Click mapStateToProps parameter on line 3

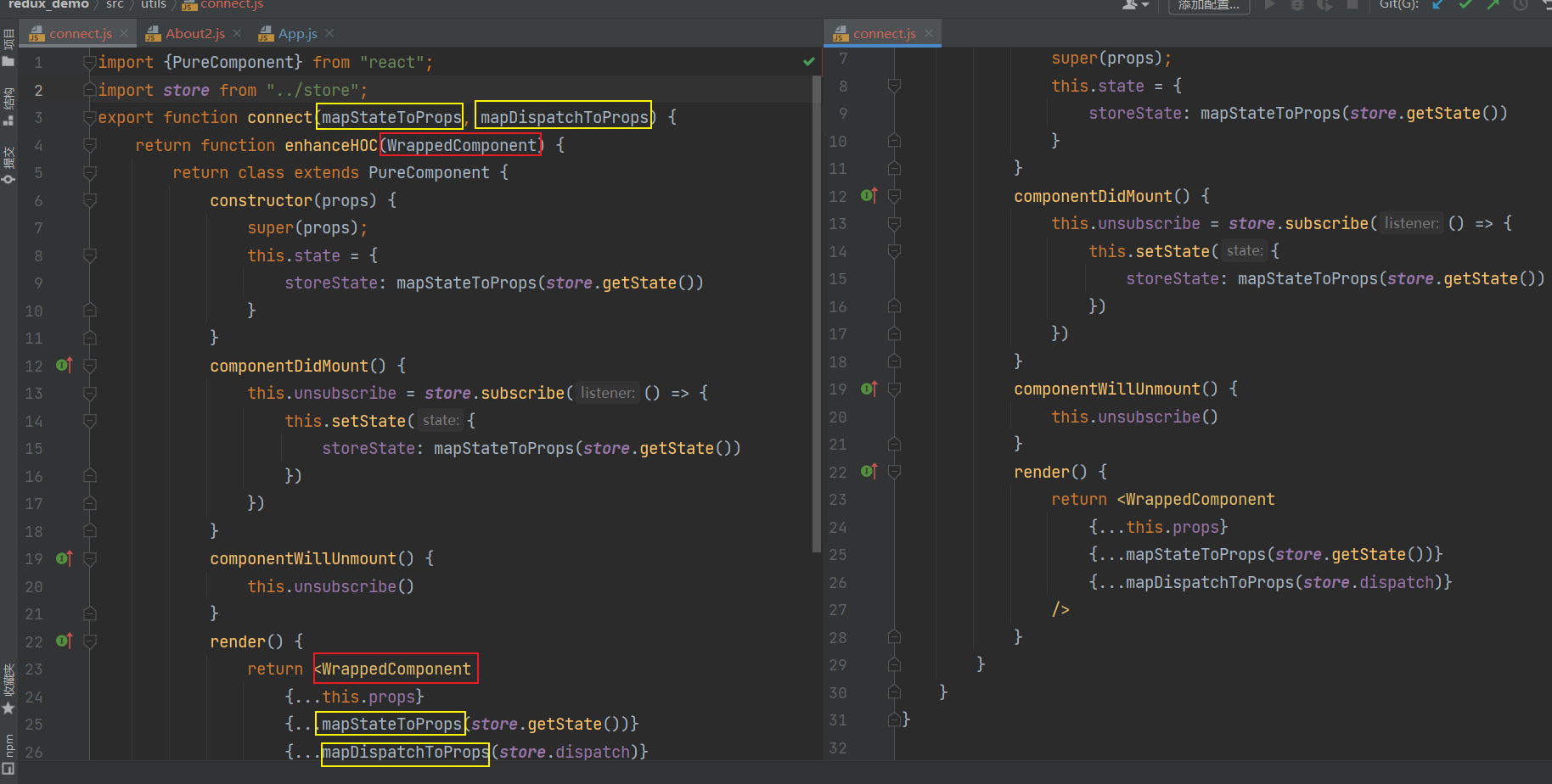click(391, 117)
